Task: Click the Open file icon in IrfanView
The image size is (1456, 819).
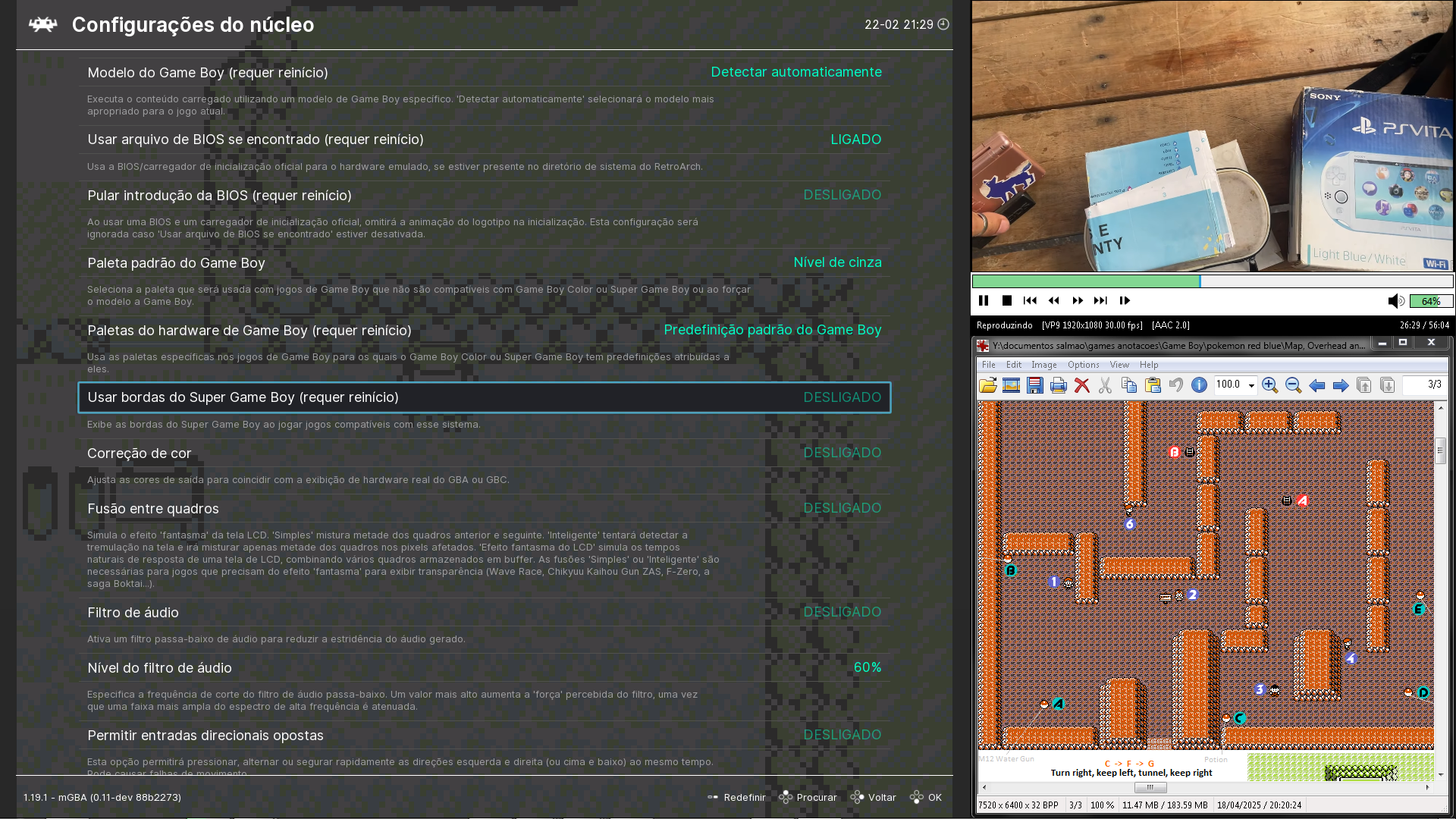Action: coord(987,385)
